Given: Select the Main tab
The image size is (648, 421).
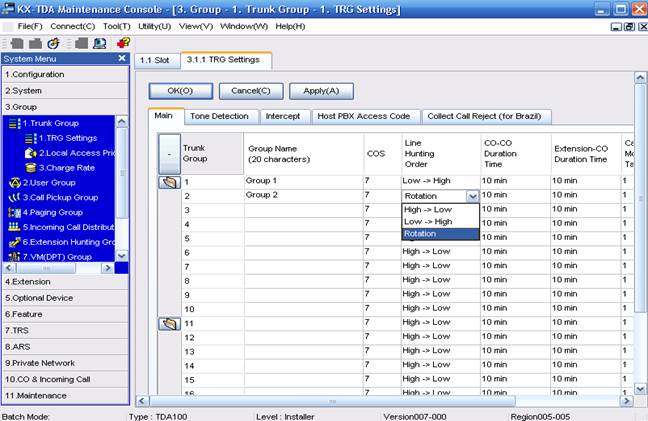Looking at the screenshot, I should point(164,116).
